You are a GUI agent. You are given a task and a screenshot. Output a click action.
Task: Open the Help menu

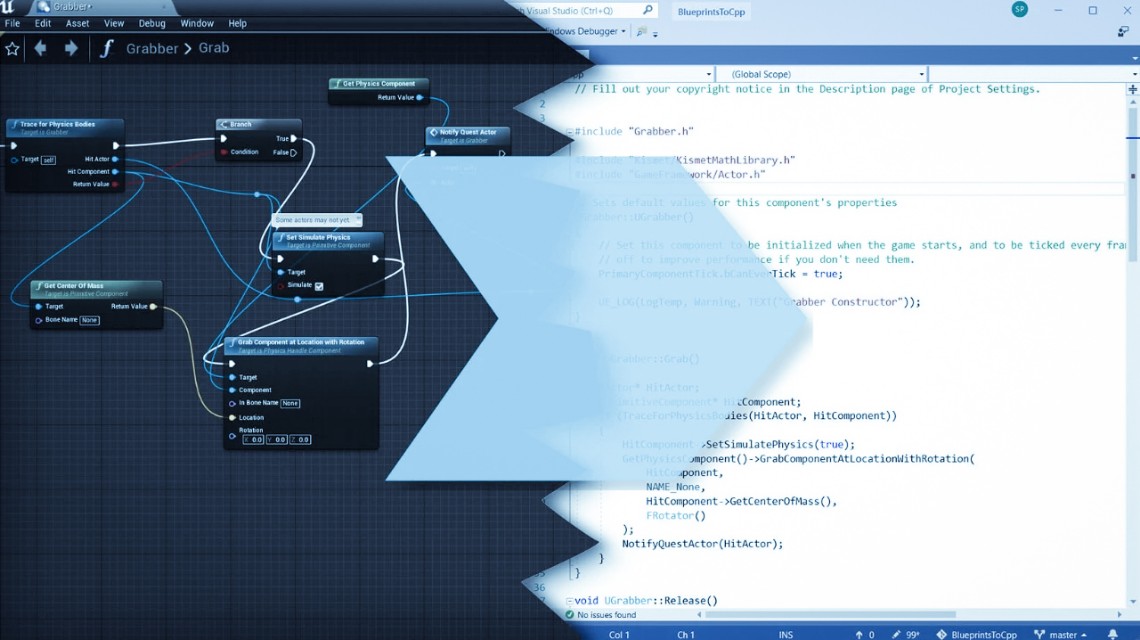[237, 23]
